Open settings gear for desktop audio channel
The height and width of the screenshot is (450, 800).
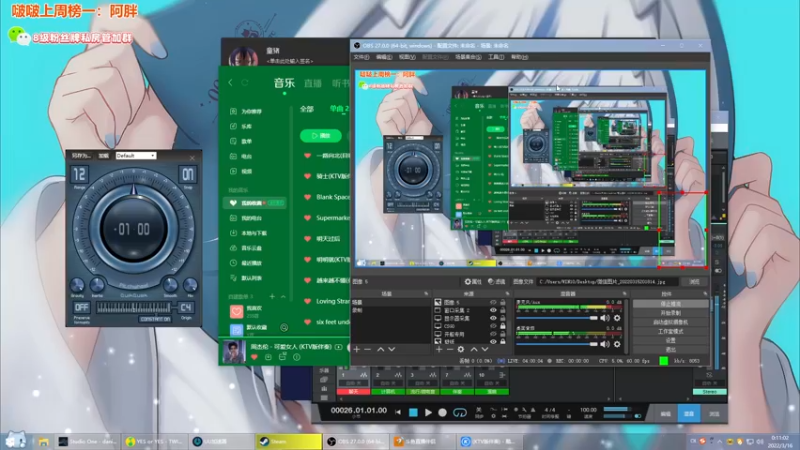tap(617, 344)
